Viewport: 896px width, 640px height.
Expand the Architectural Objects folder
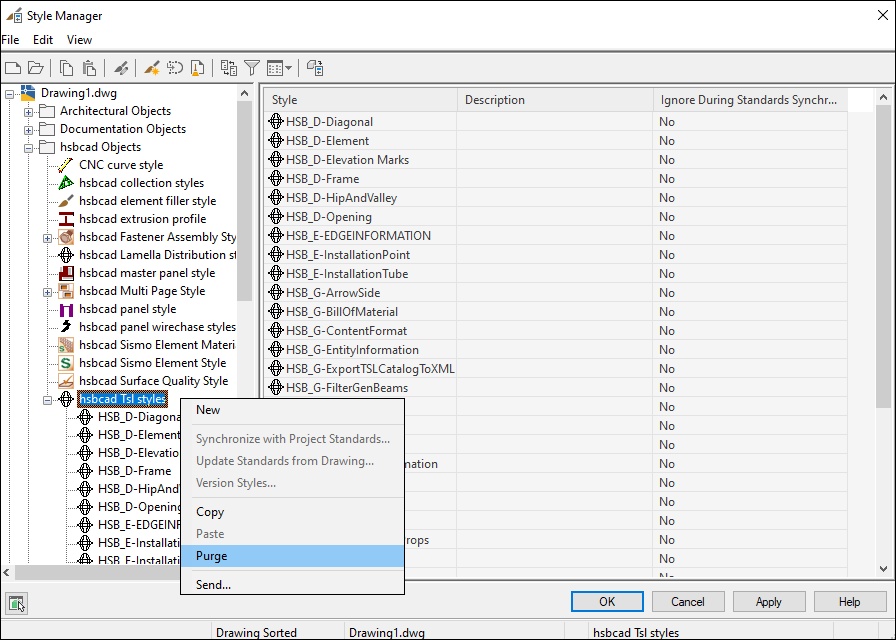click(28, 112)
